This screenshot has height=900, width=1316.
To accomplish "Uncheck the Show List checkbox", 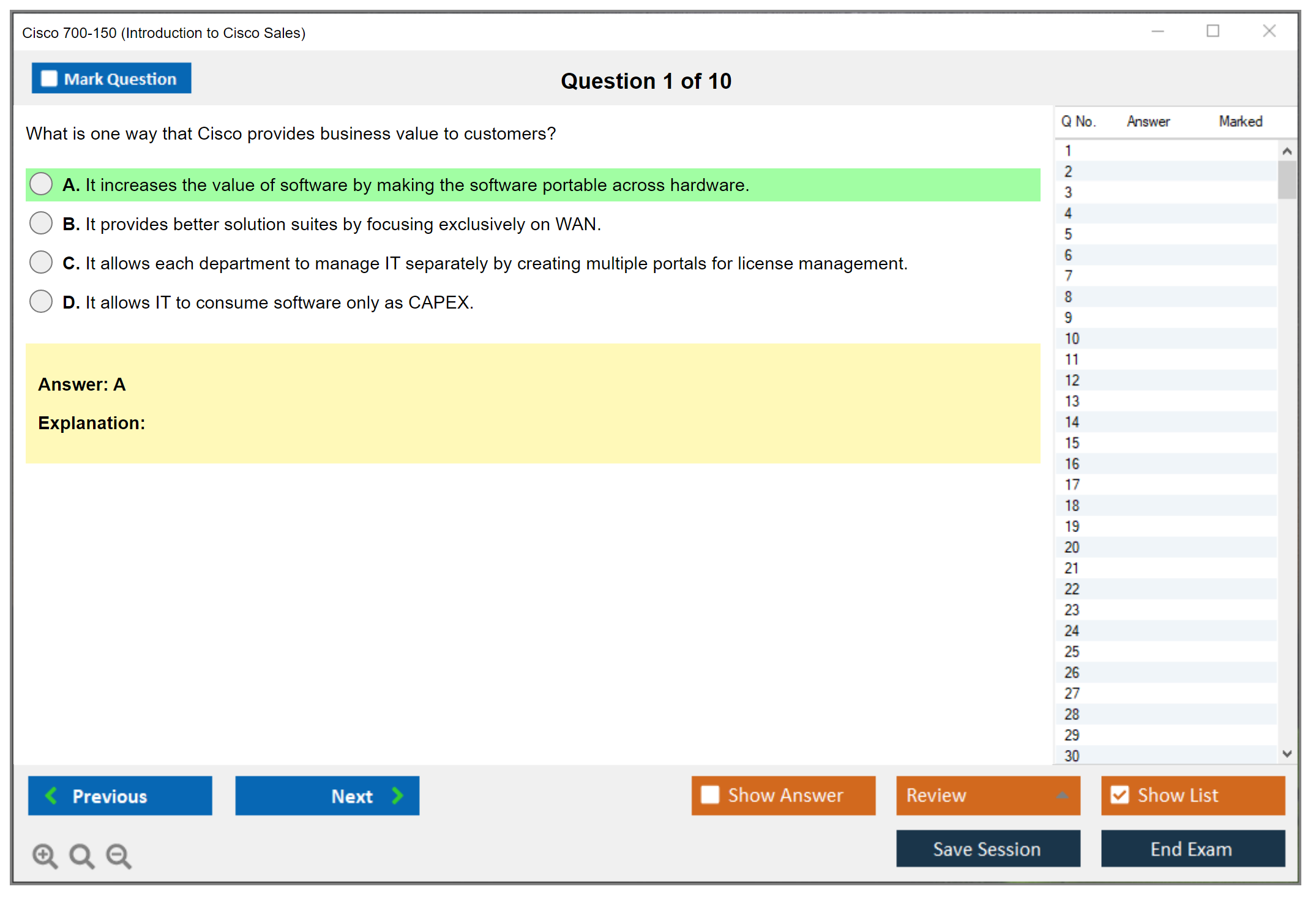I will 1120,795.
